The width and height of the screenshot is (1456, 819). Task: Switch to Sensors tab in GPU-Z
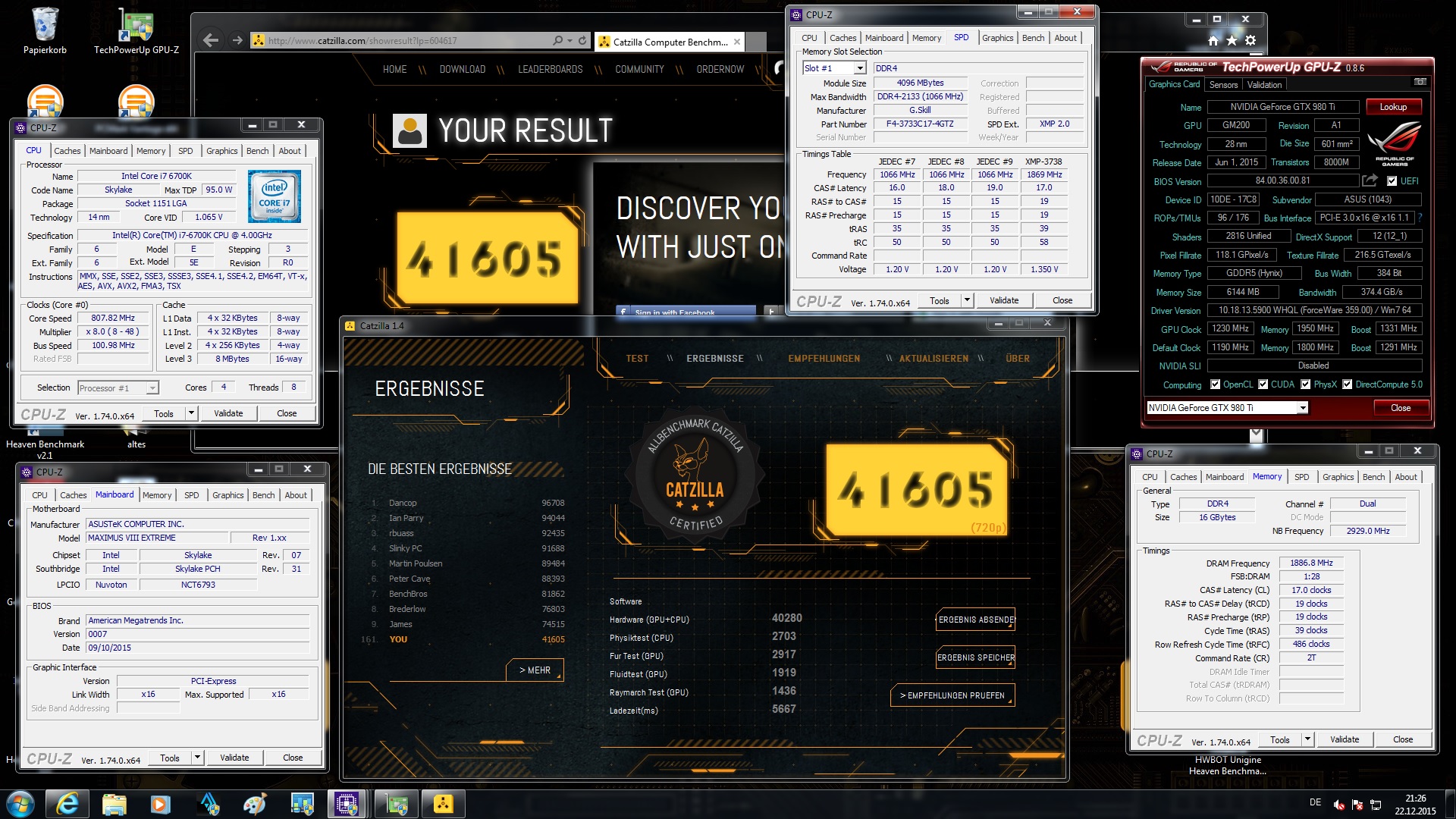click(x=1223, y=85)
